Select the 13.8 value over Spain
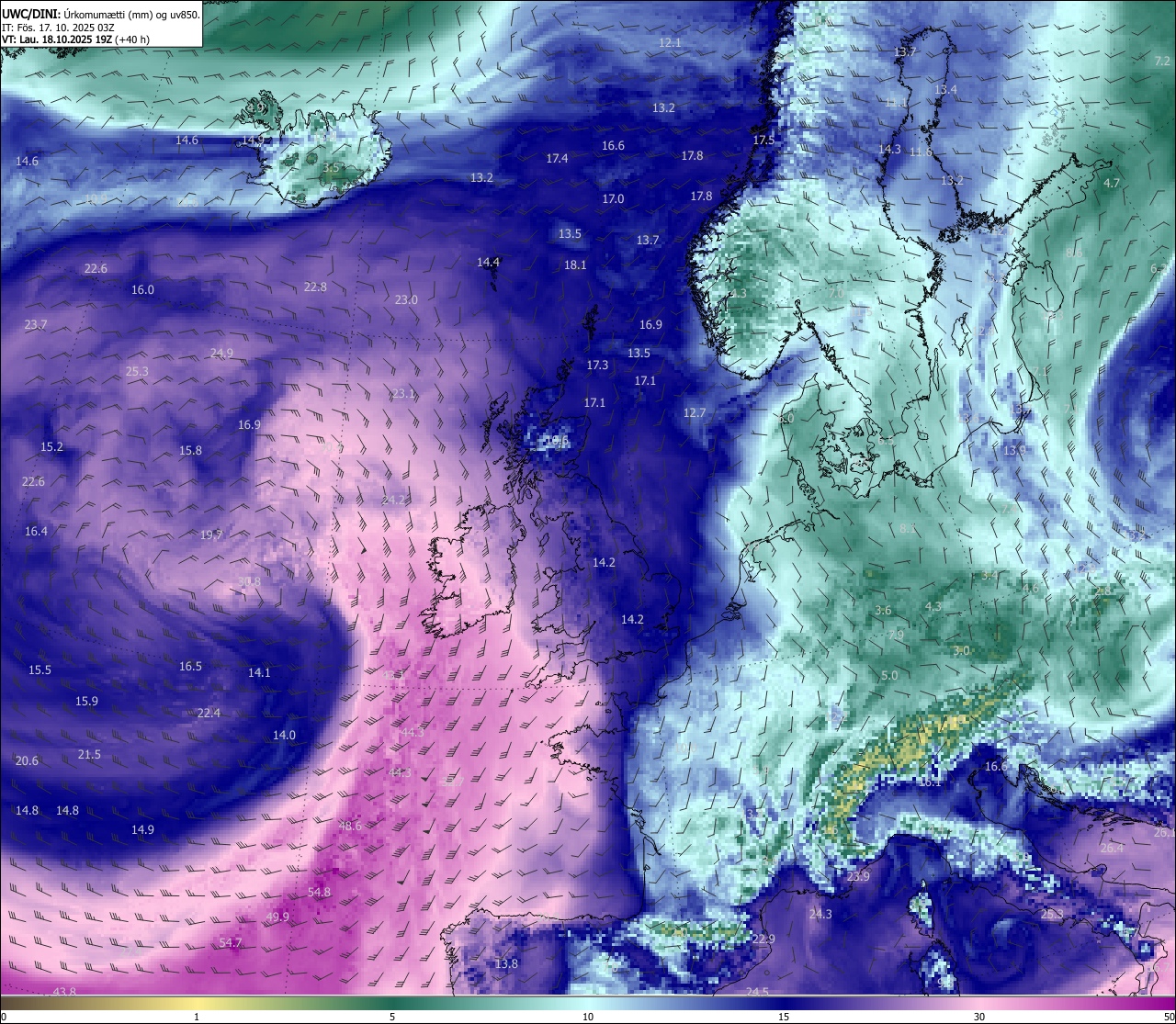1176x1024 pixels. [x=506, y=964]
